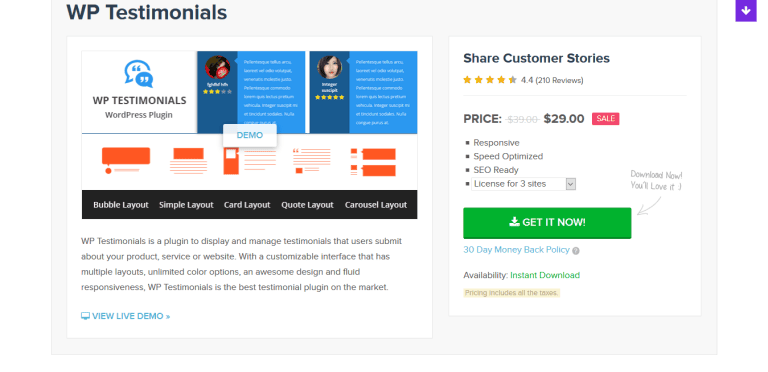Click the green GET IT NOW button
768x372 pixels.
[547, 223]
